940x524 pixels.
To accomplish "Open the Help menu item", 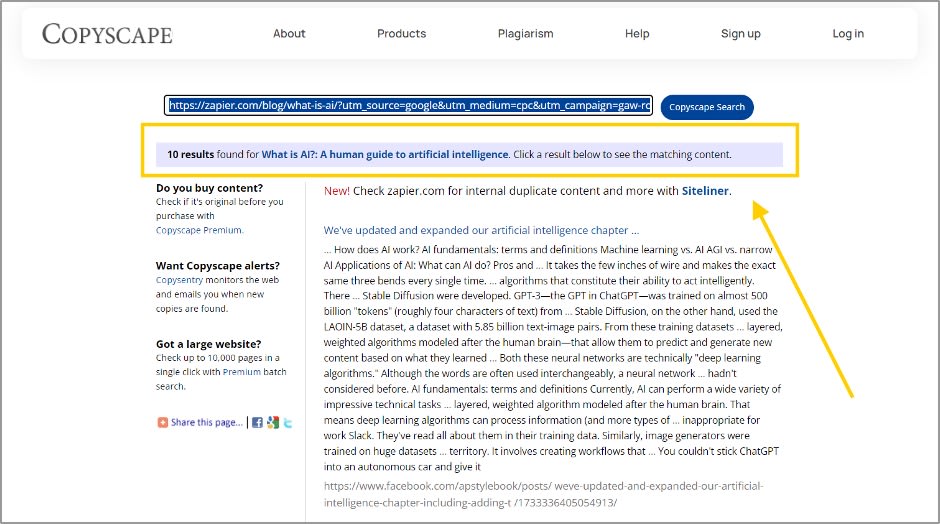I will pyautogui.click(x=637, y=34).
